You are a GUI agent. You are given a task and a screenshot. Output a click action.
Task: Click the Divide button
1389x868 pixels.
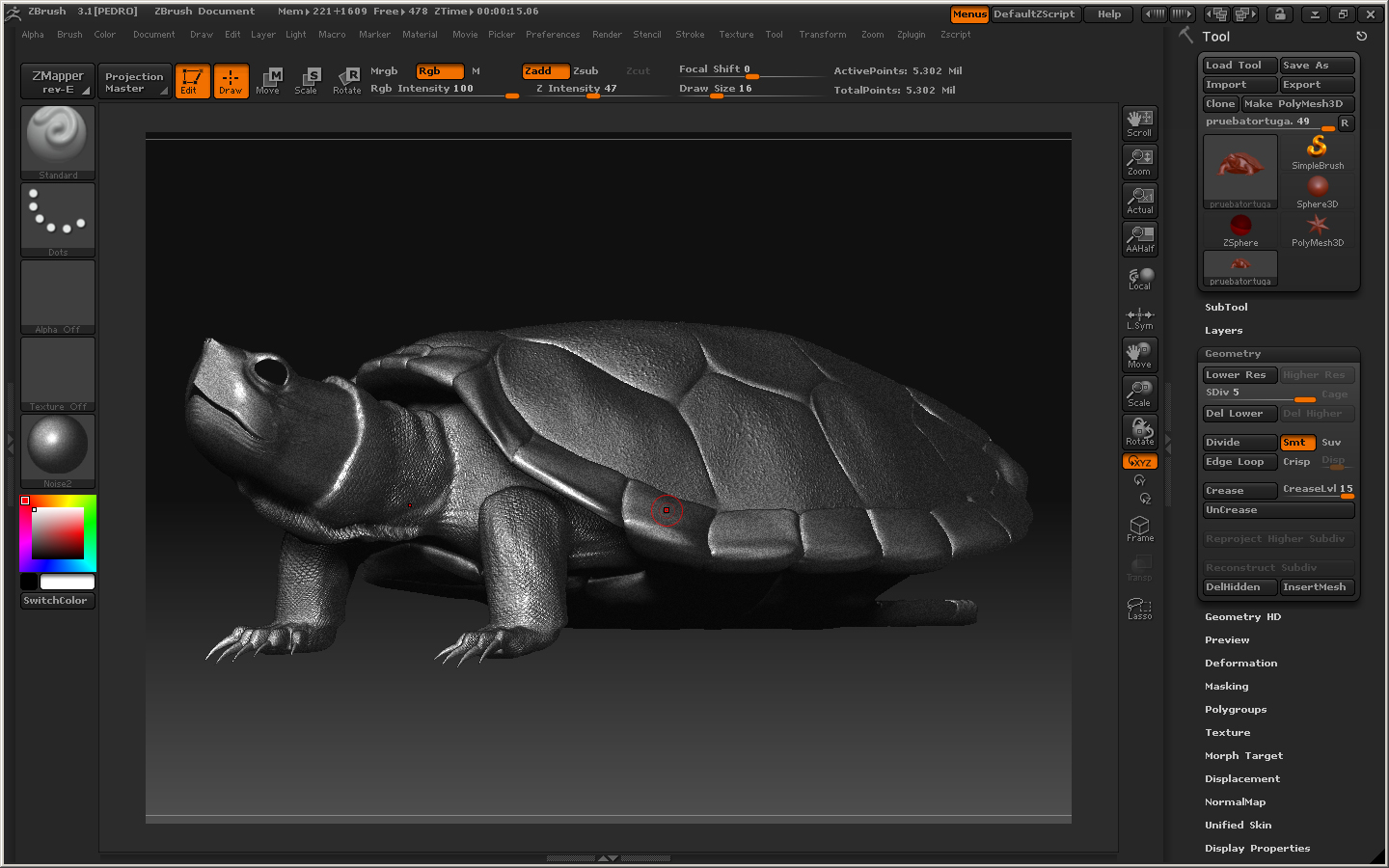point(1239,443)
